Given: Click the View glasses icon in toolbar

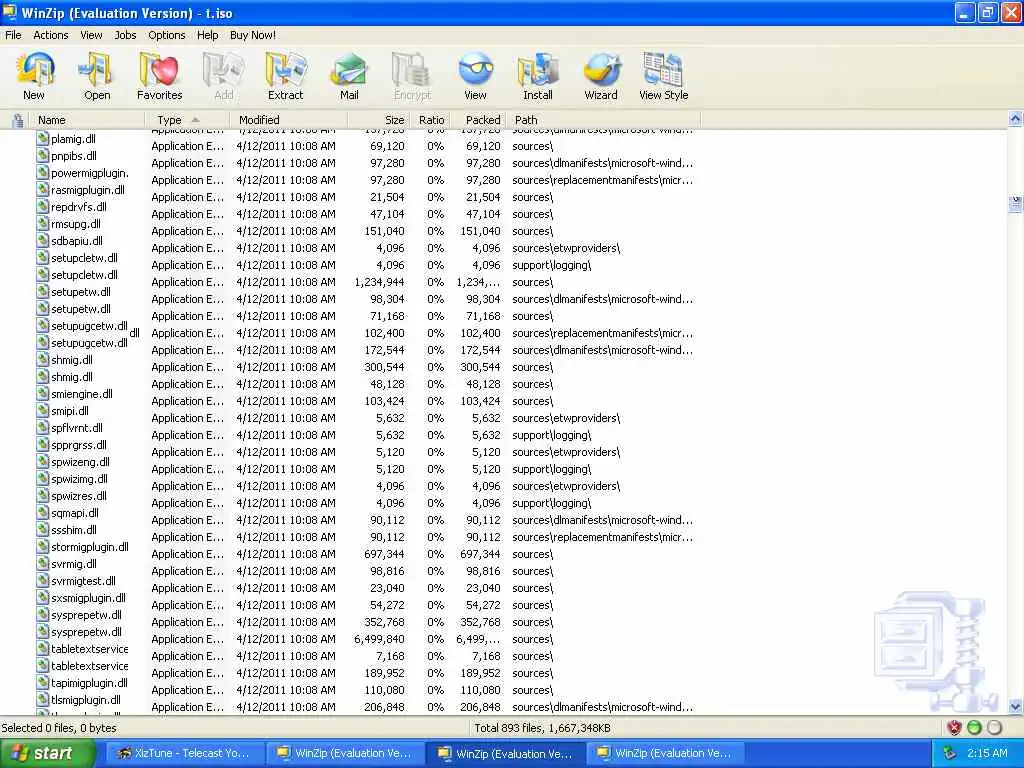Looking at the screenshot, I should pos(475,70).
